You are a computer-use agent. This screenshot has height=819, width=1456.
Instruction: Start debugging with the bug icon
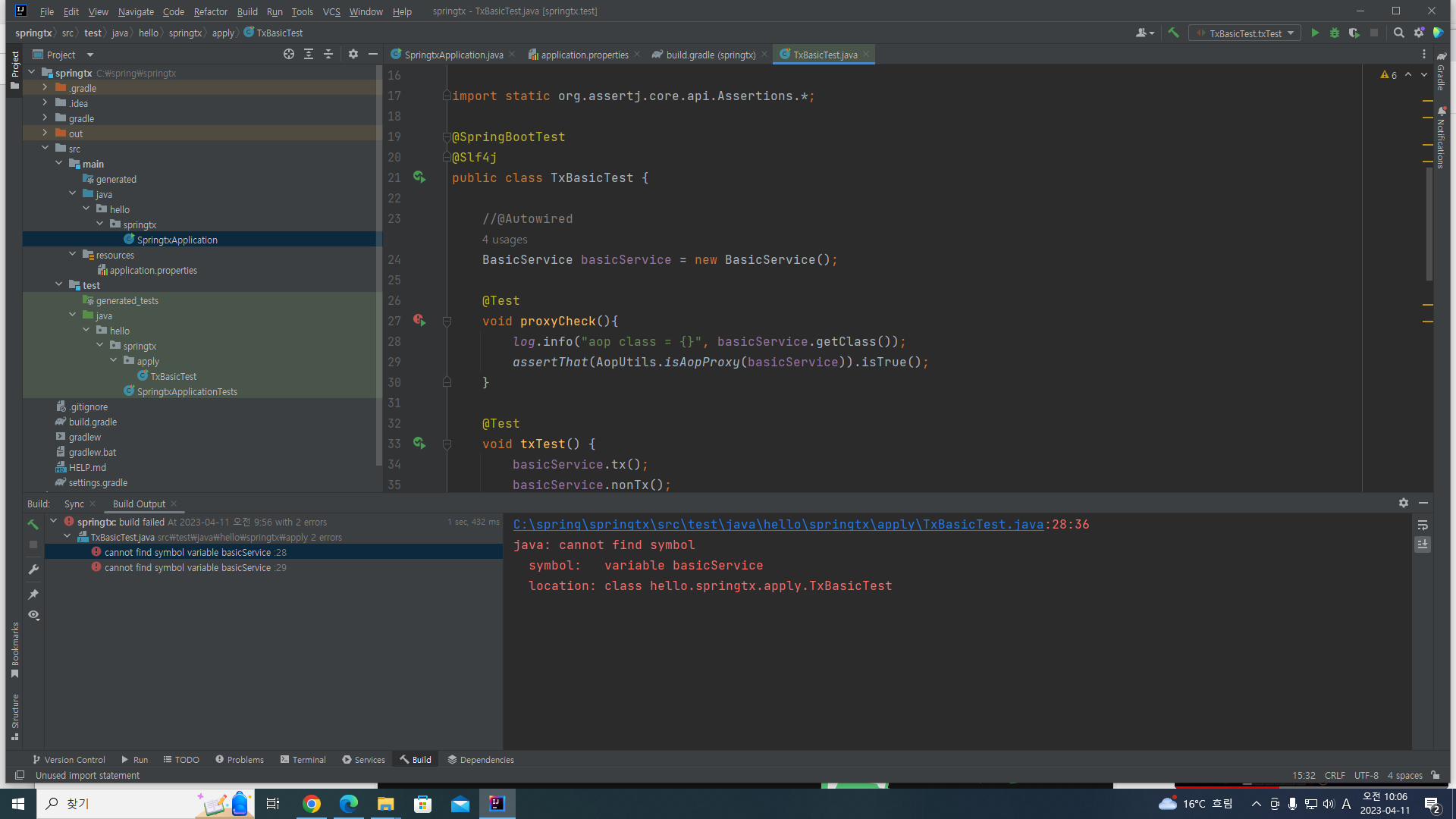pos(1335,33)
